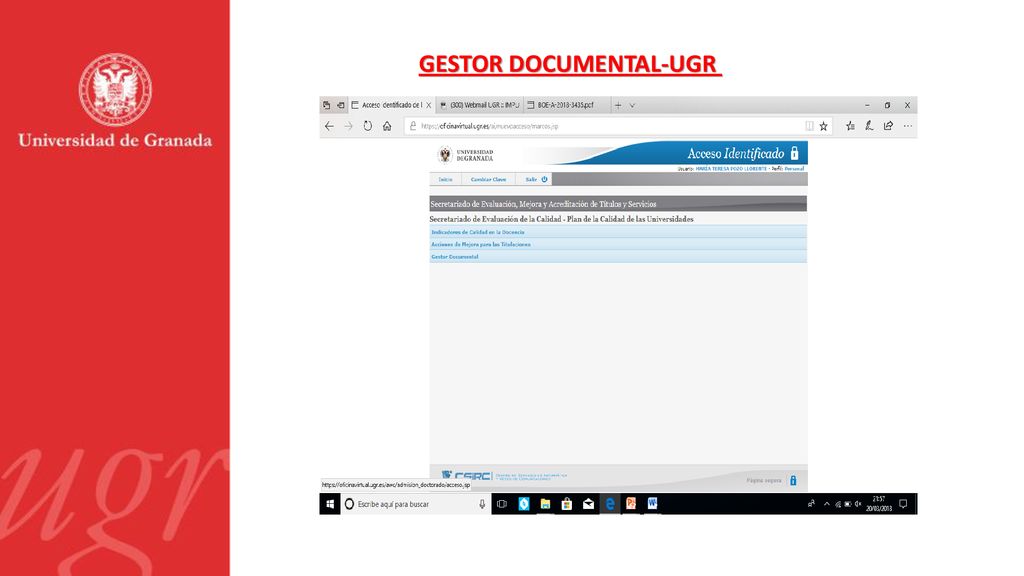Open the People icon in system tray
The width and height of the screenshot is (1024, 576).
[811, 504]
